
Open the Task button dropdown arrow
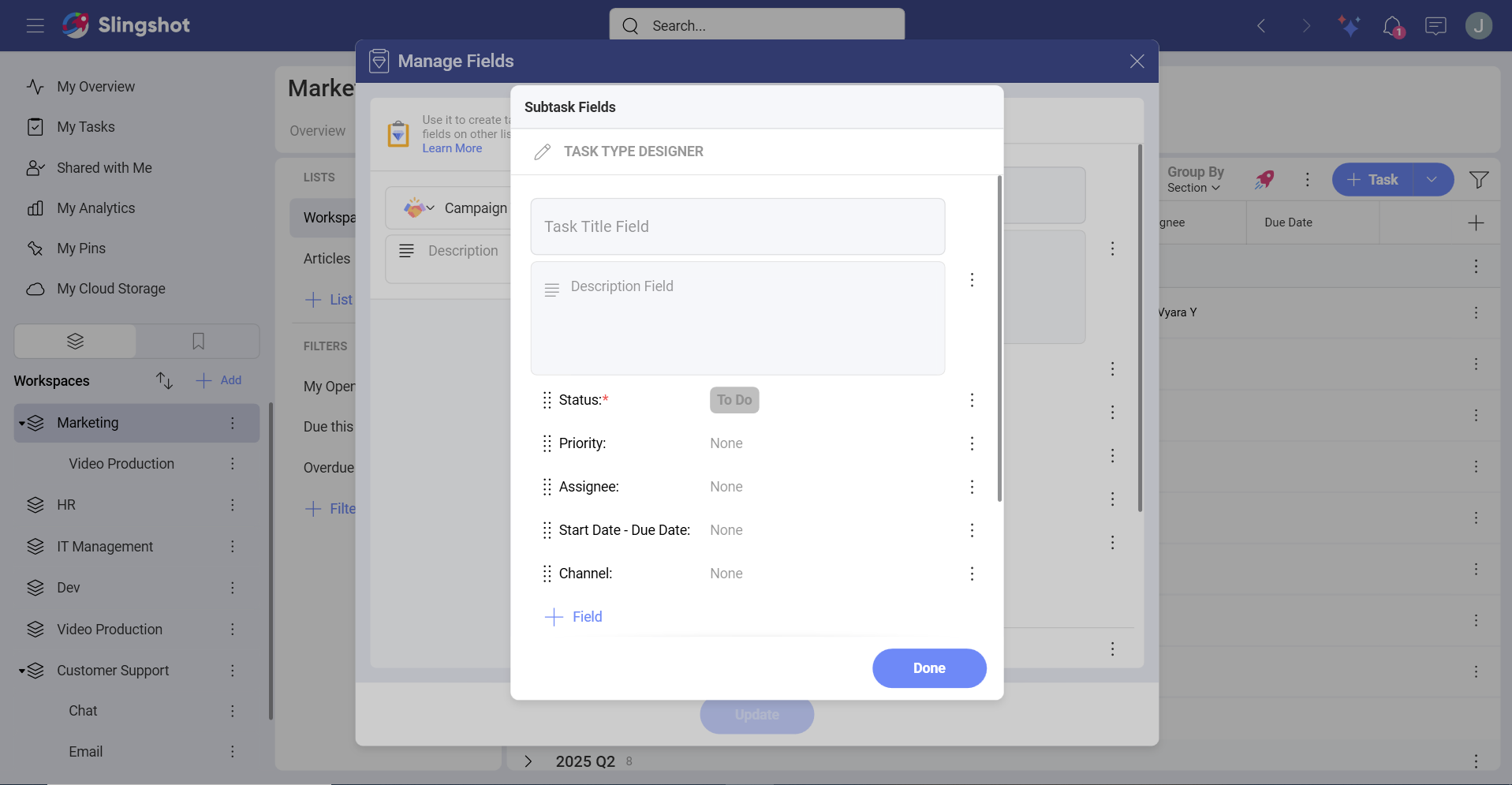[x=1432, y=180]
